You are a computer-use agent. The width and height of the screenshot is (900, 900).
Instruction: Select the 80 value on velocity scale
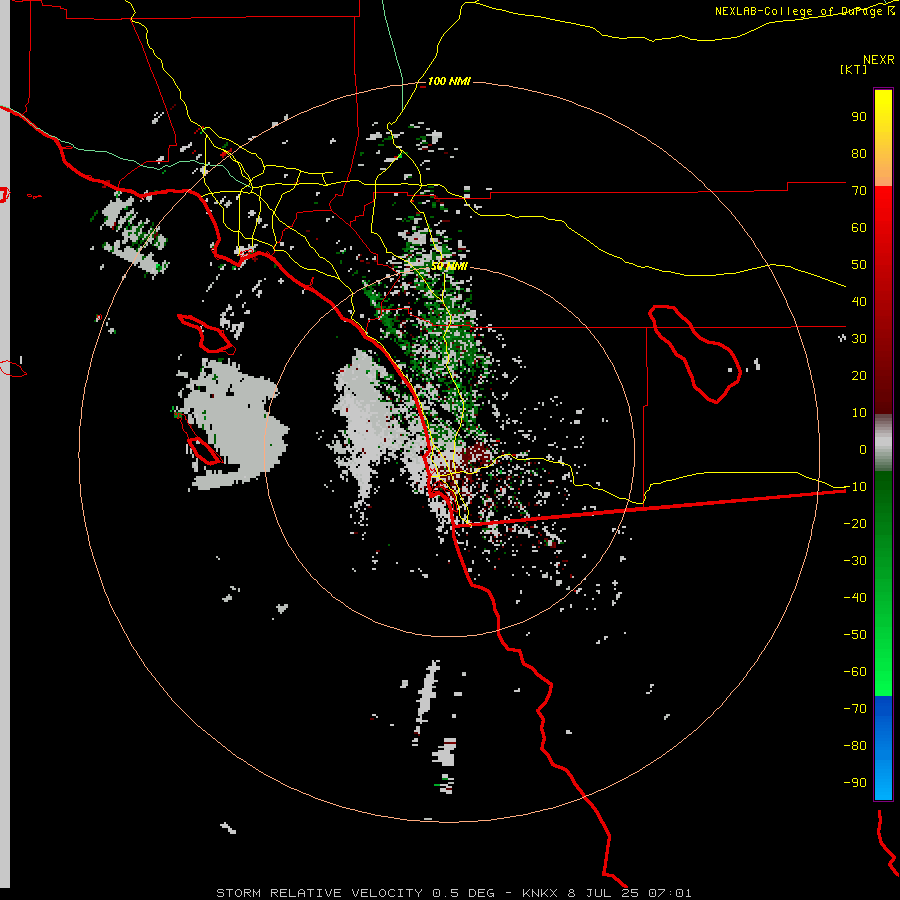[859, 154]
